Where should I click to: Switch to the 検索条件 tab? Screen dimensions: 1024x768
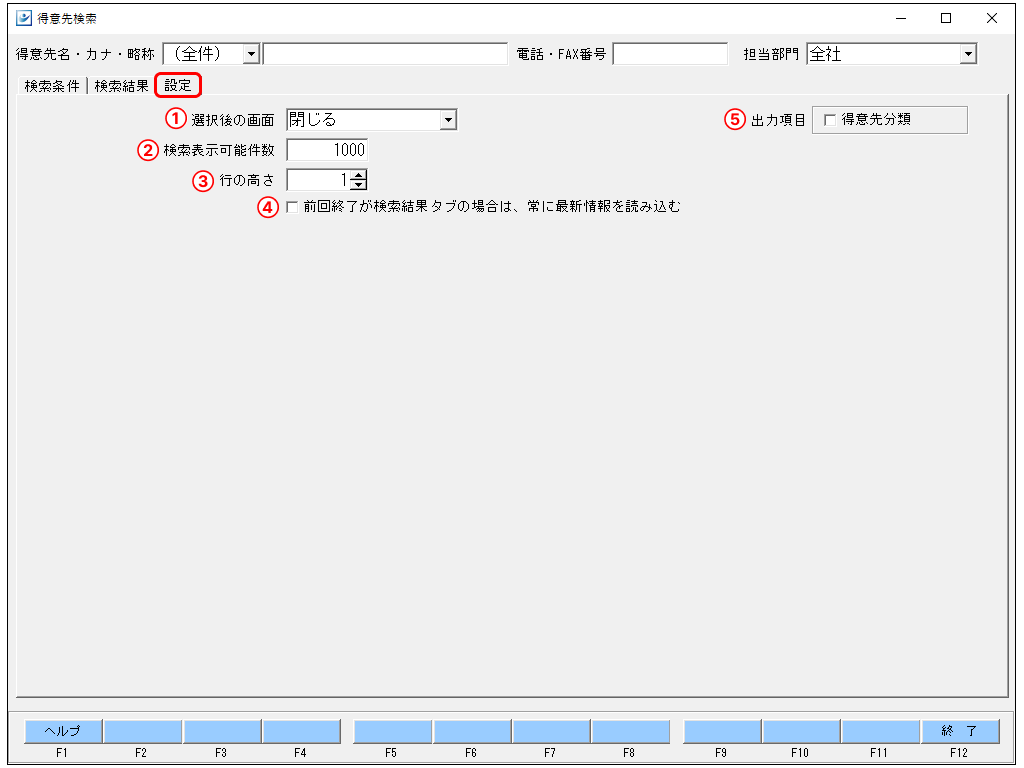click(52, 86)
